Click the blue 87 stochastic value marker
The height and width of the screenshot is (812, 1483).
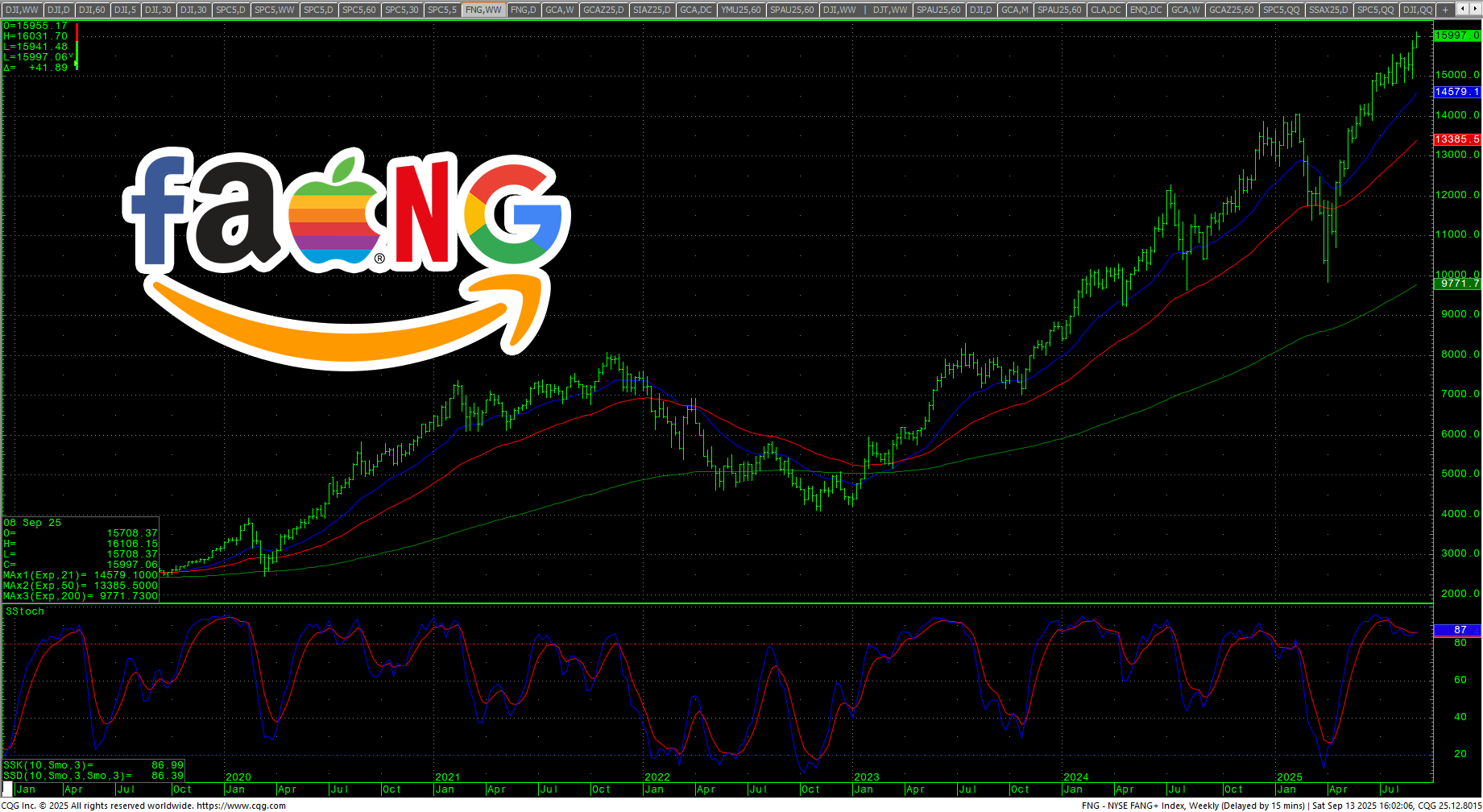point(1457,630)
